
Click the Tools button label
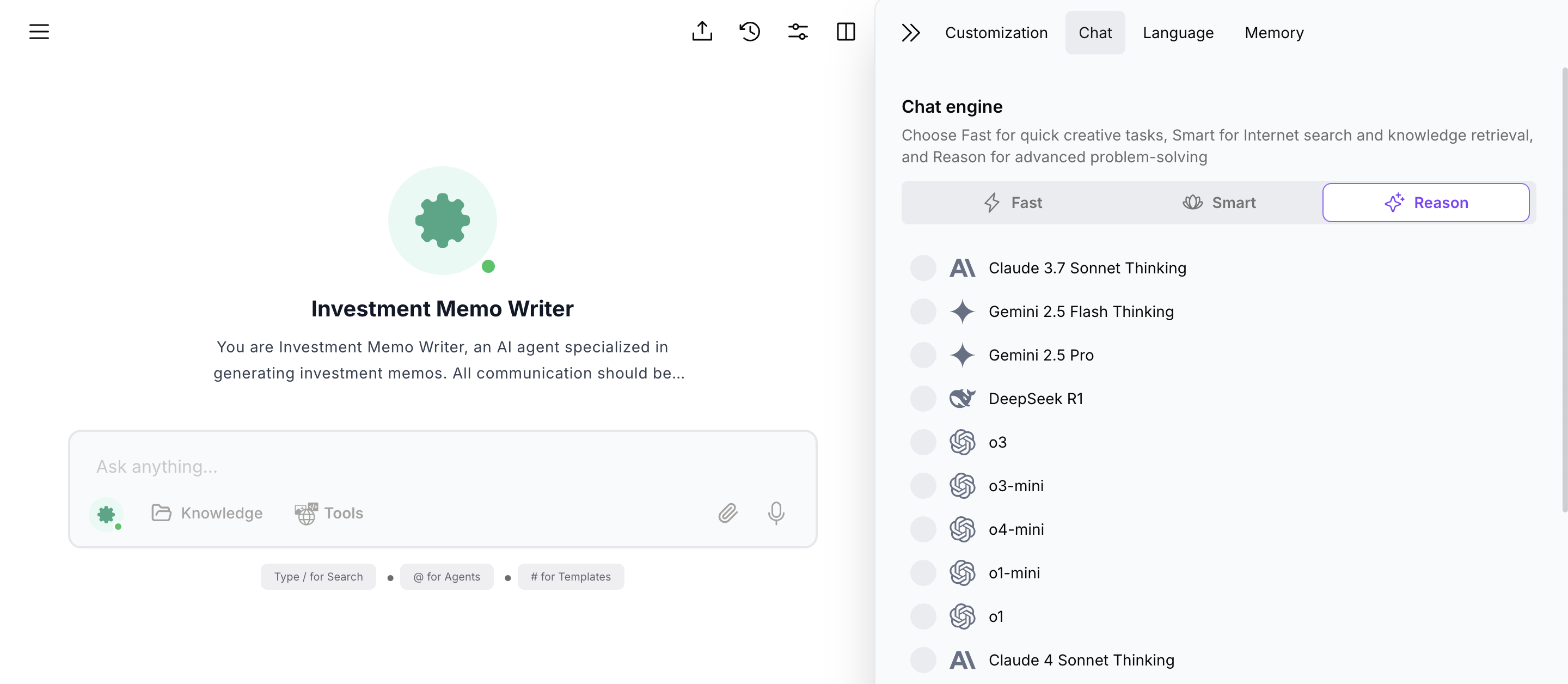(344, 514)
